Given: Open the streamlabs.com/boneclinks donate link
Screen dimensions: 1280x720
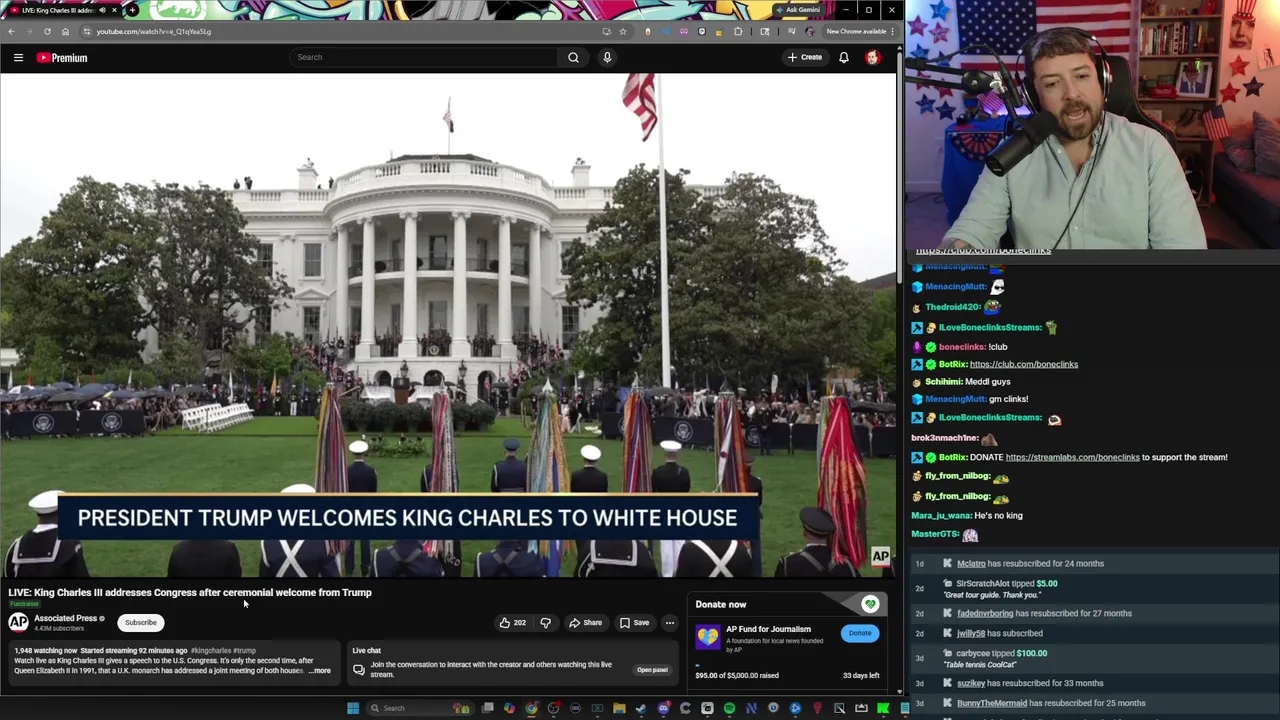Looking at the screenshot, I should point(1072,457).
